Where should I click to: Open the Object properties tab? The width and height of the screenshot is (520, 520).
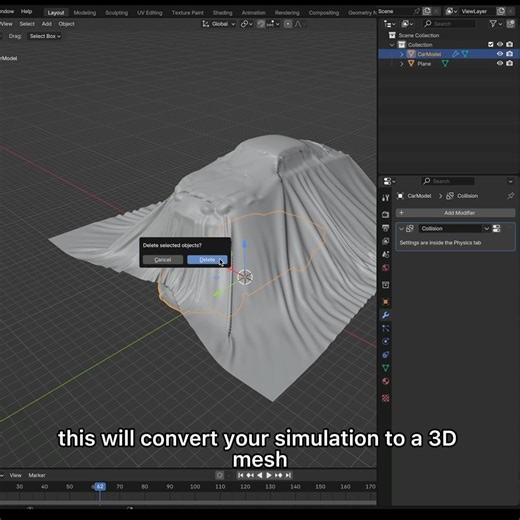tap(386, 302)
